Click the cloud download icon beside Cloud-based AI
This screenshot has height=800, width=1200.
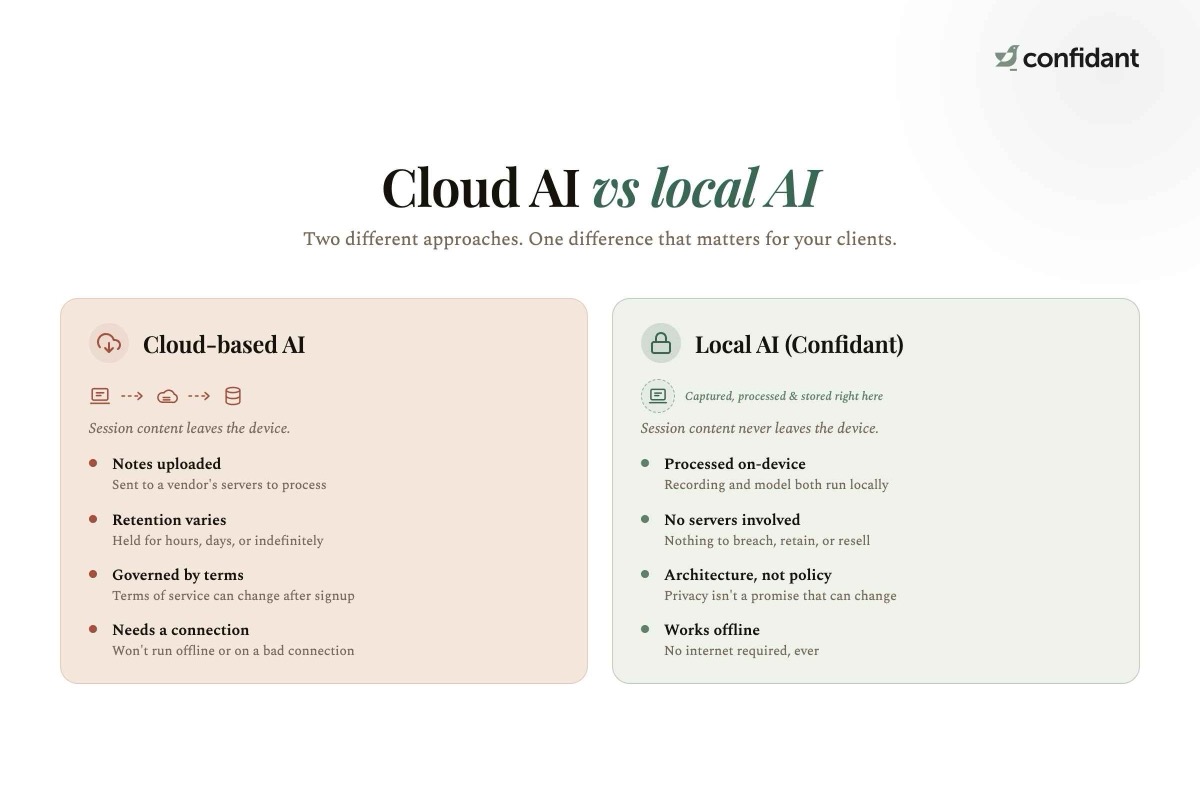(109, 344)
